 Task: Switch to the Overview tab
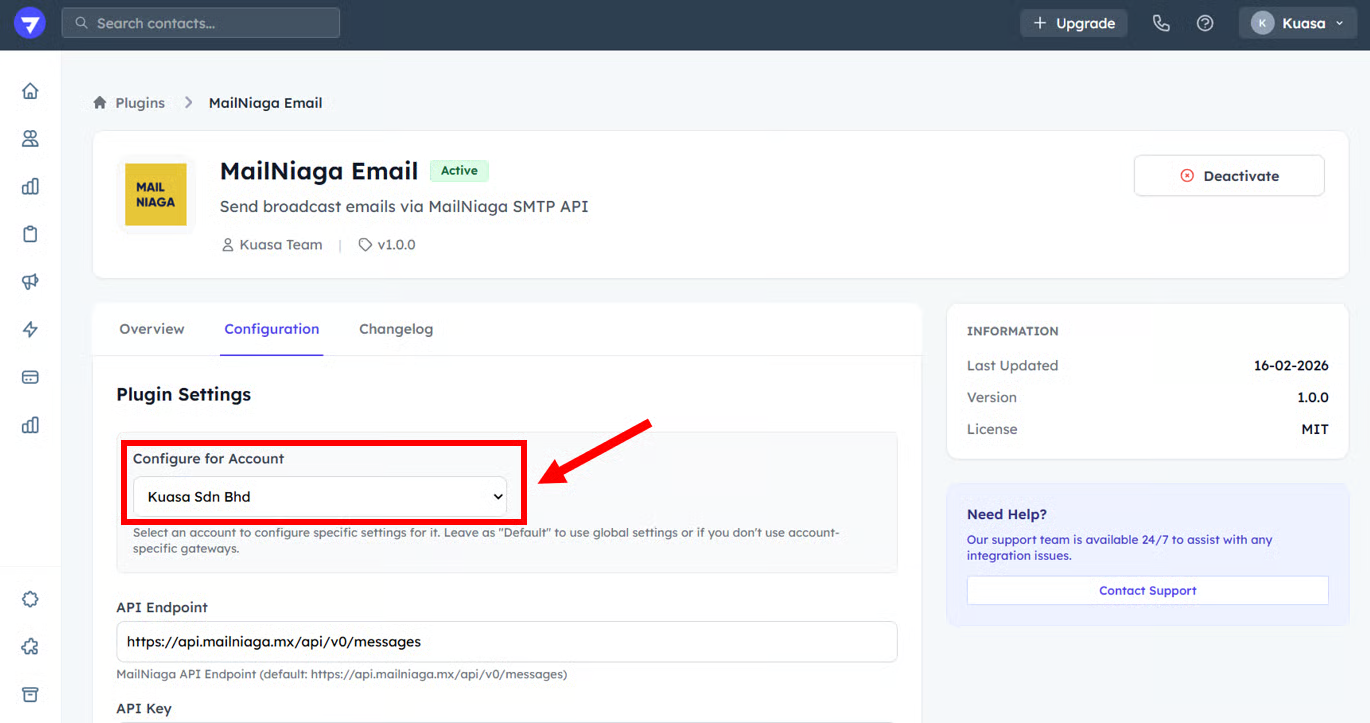pos(152,329)
